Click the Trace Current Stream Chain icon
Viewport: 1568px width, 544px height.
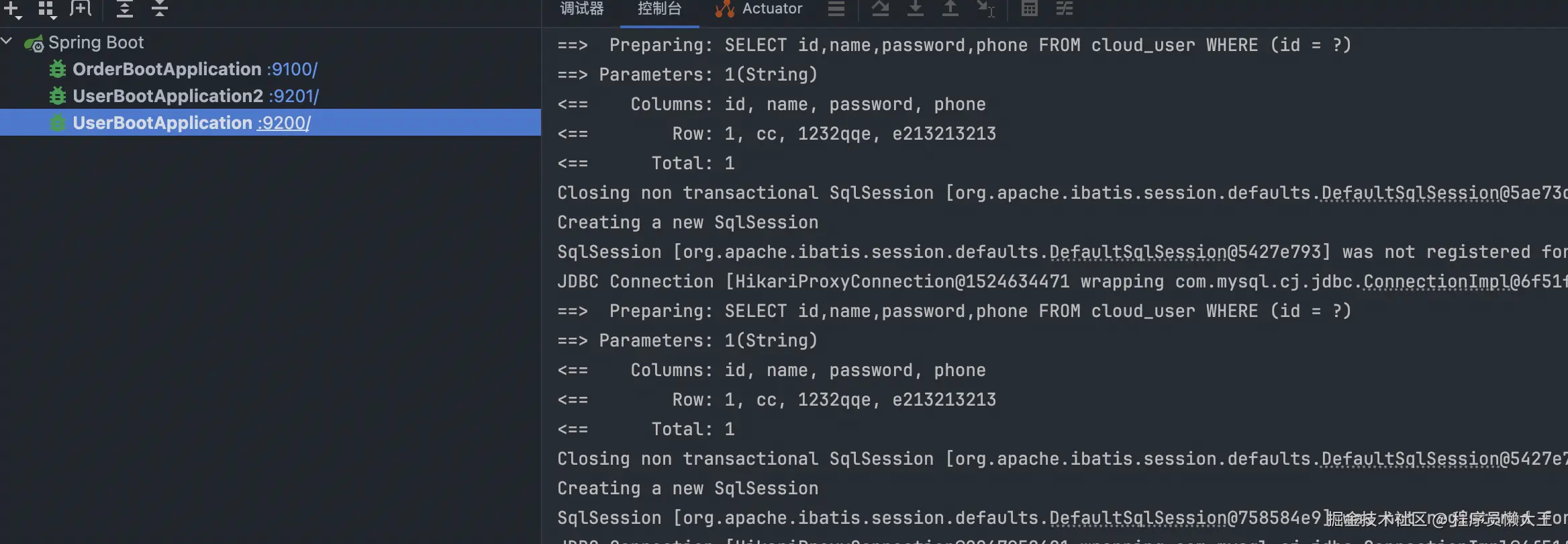[1065, 9]
